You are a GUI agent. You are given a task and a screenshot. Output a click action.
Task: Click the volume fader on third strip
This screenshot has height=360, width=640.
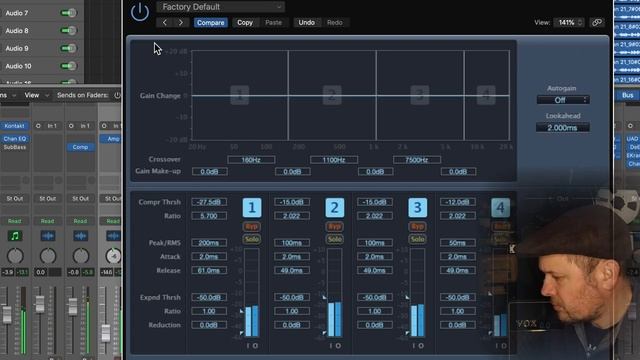(73, 306)
